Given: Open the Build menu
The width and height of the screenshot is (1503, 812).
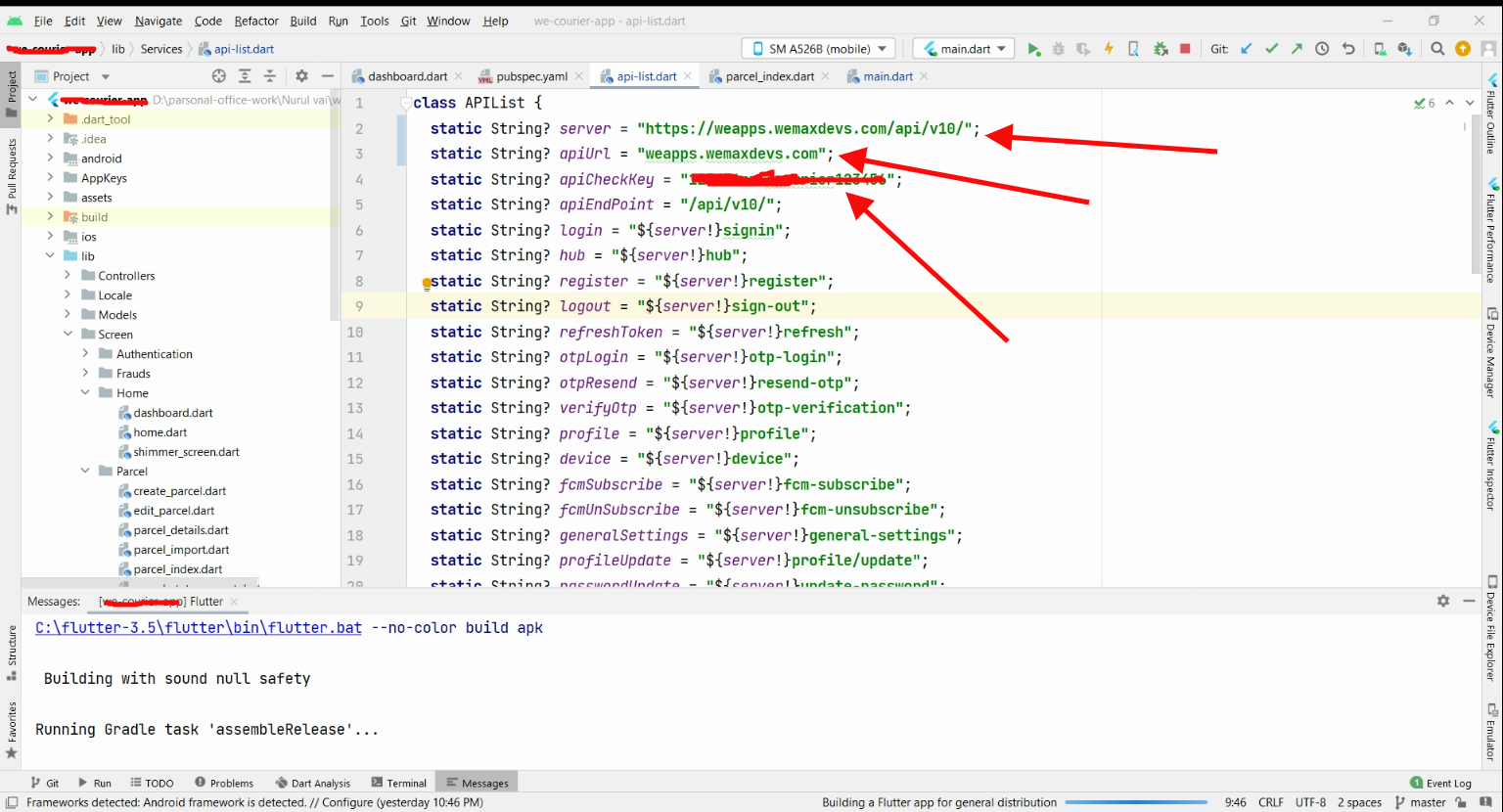Looking at the screenshot, I should point(303,21).
